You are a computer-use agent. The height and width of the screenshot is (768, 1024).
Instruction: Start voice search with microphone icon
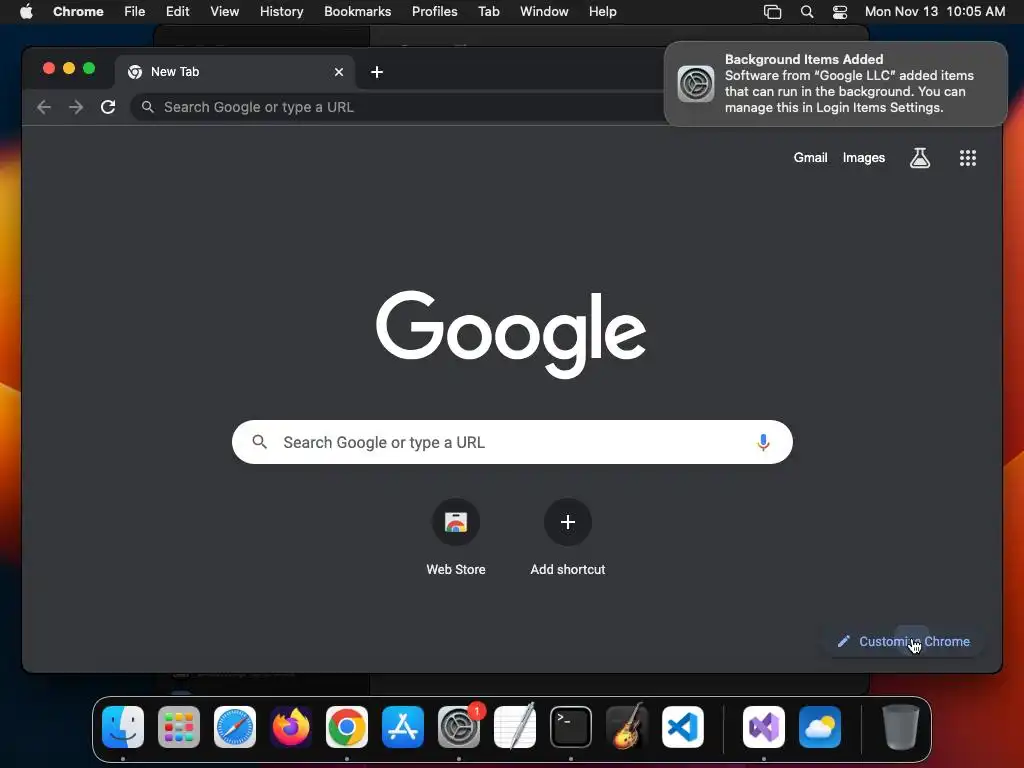[x=763, y=442]
